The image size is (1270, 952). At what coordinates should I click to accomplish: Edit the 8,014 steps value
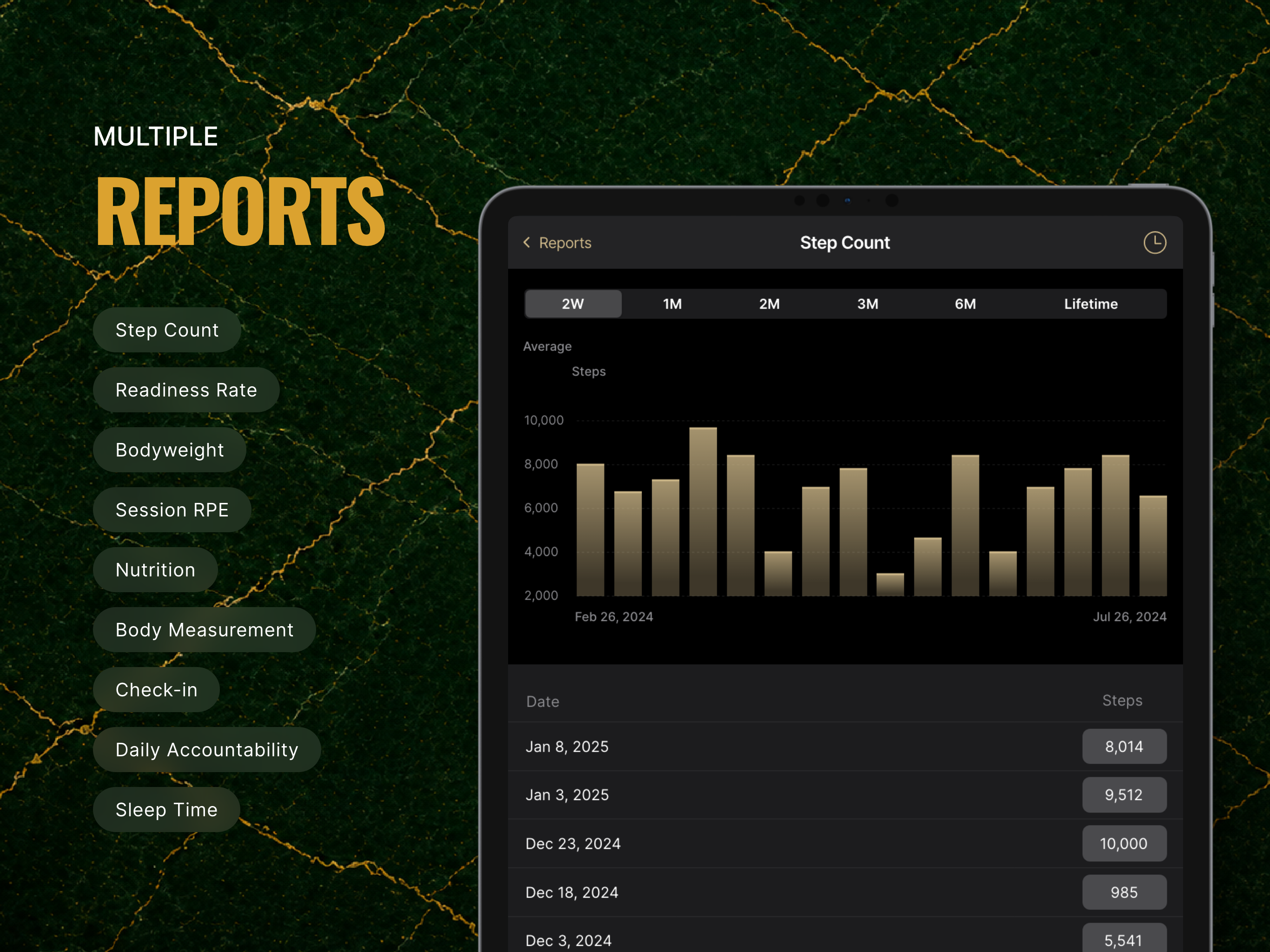point(1124,747)
